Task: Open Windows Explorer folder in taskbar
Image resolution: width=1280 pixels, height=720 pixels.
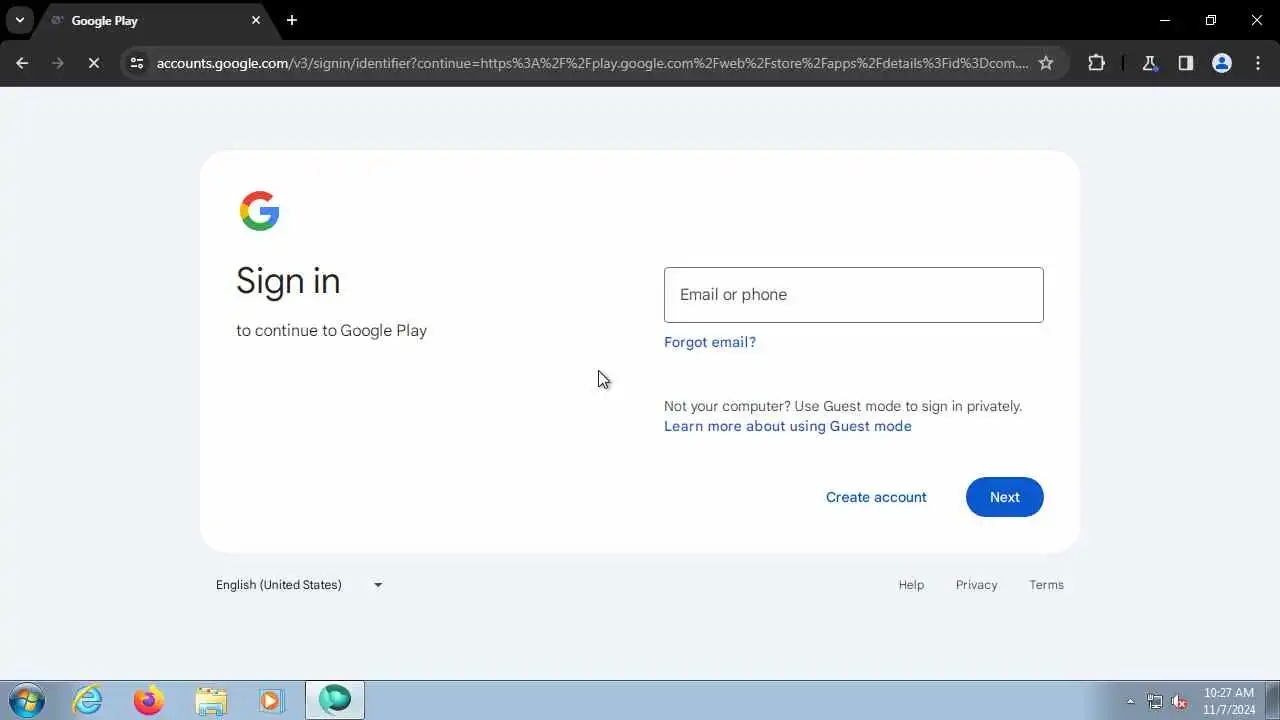Action: pos(211,701)
